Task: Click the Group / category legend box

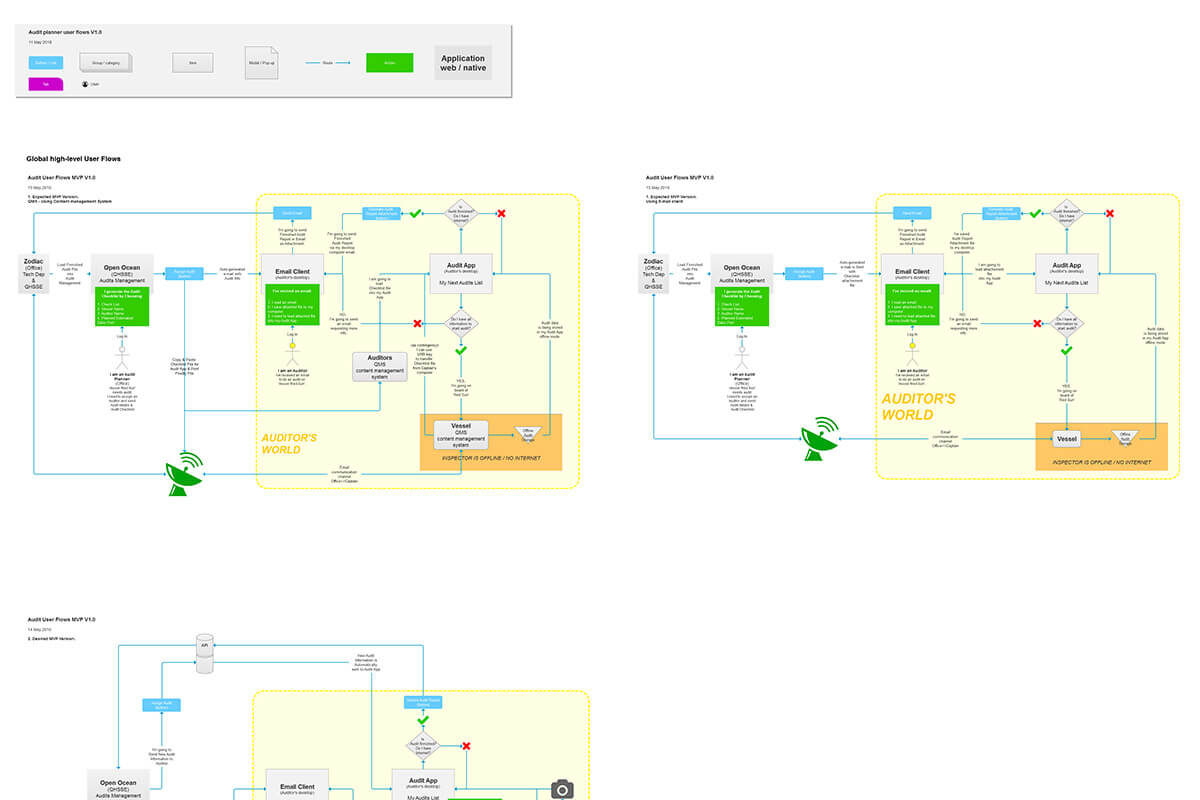Action: tap(105, 63)
